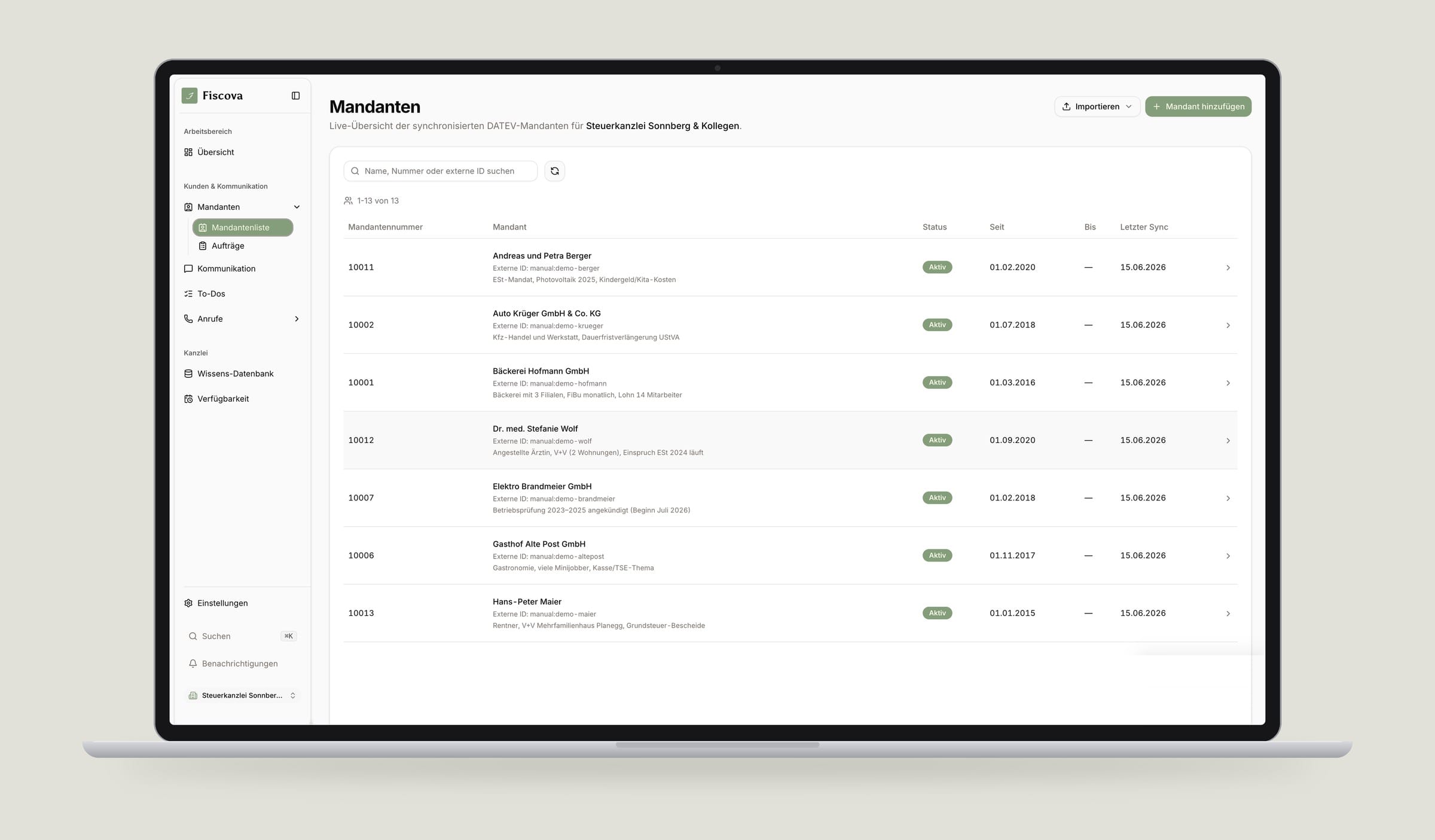Click the Letzter Sync column header

pyautogui.click(x=1144, y=227)
